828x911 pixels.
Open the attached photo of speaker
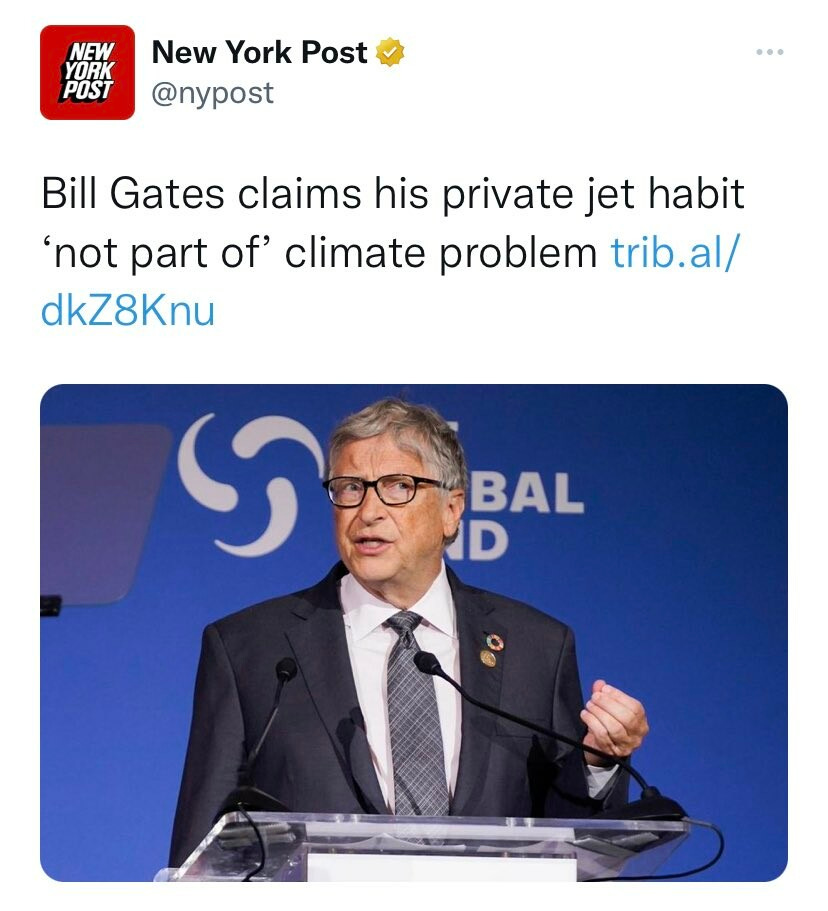[414, 633]
